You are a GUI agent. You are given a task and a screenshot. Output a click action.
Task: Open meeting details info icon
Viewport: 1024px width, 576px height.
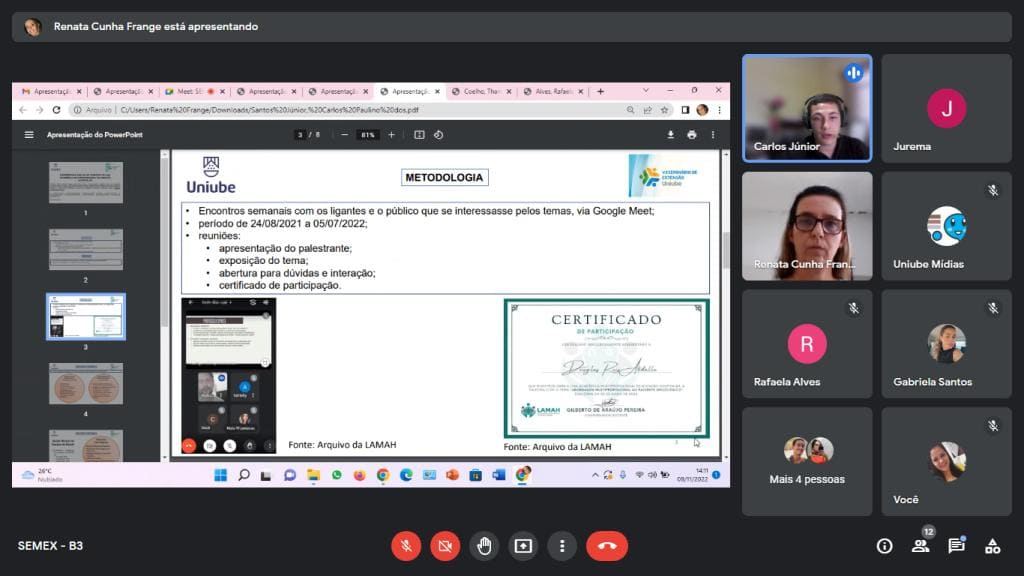(x=884, y=546)
